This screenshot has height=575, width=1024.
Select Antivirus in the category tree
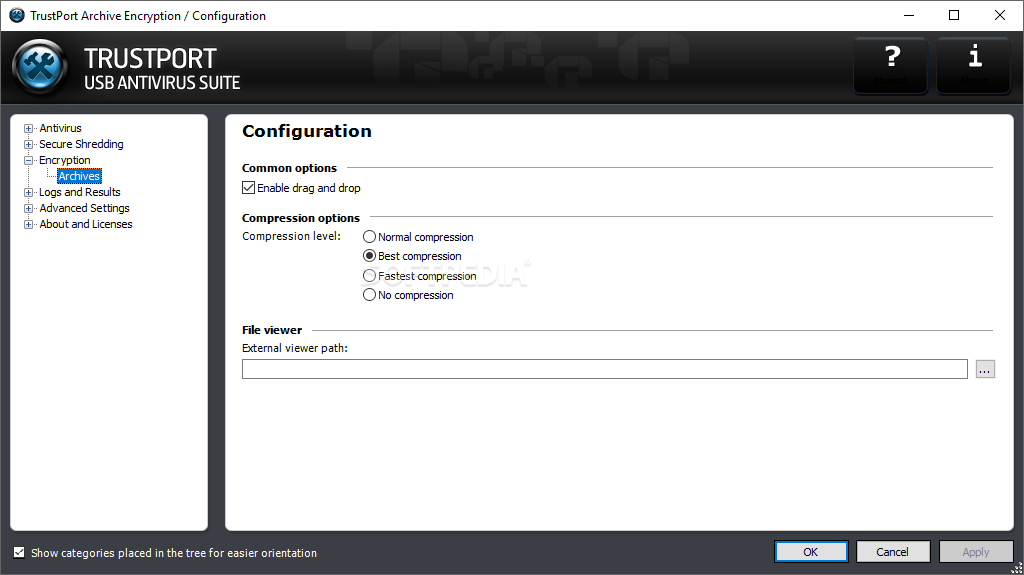60,128
